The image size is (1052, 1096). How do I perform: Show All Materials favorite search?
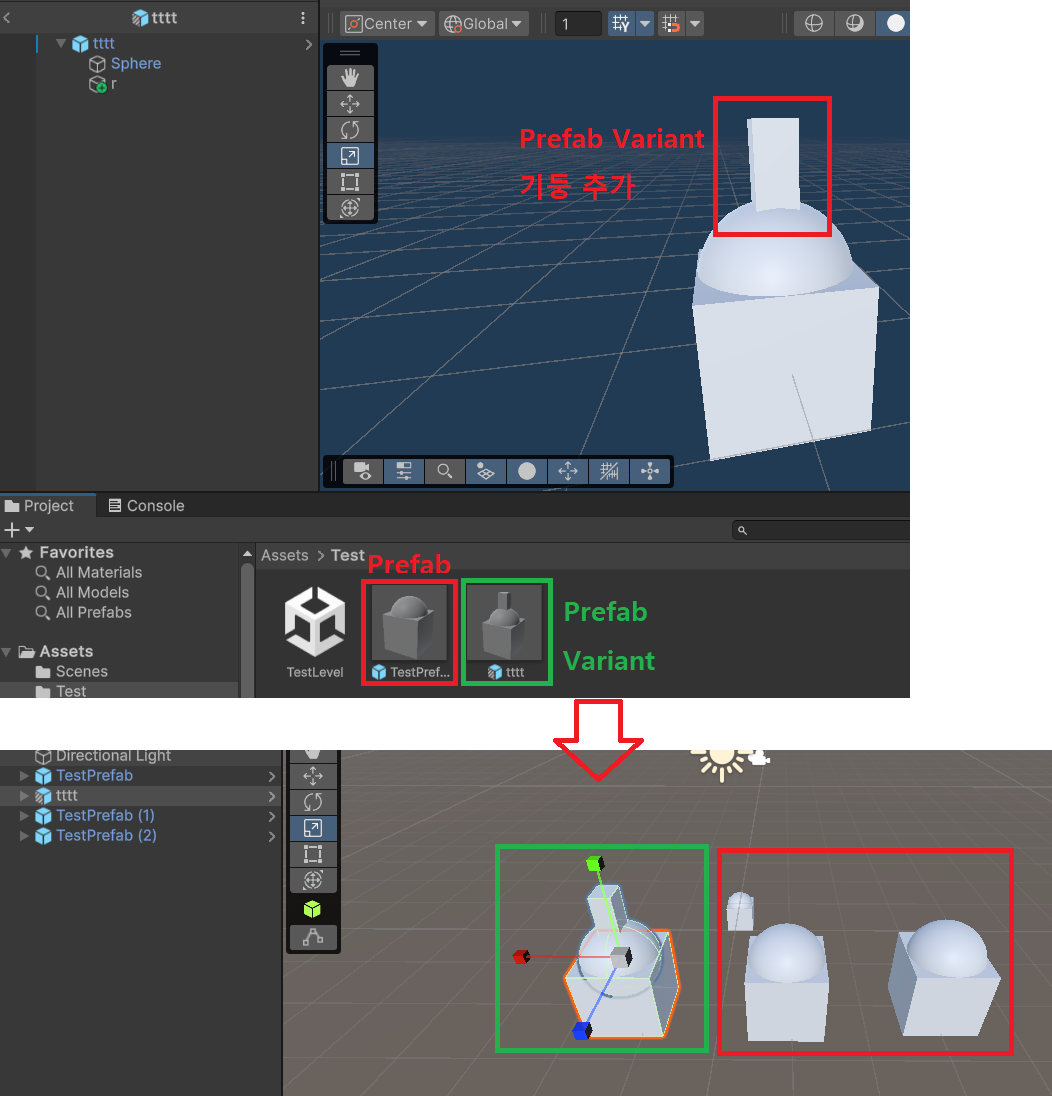99,572
